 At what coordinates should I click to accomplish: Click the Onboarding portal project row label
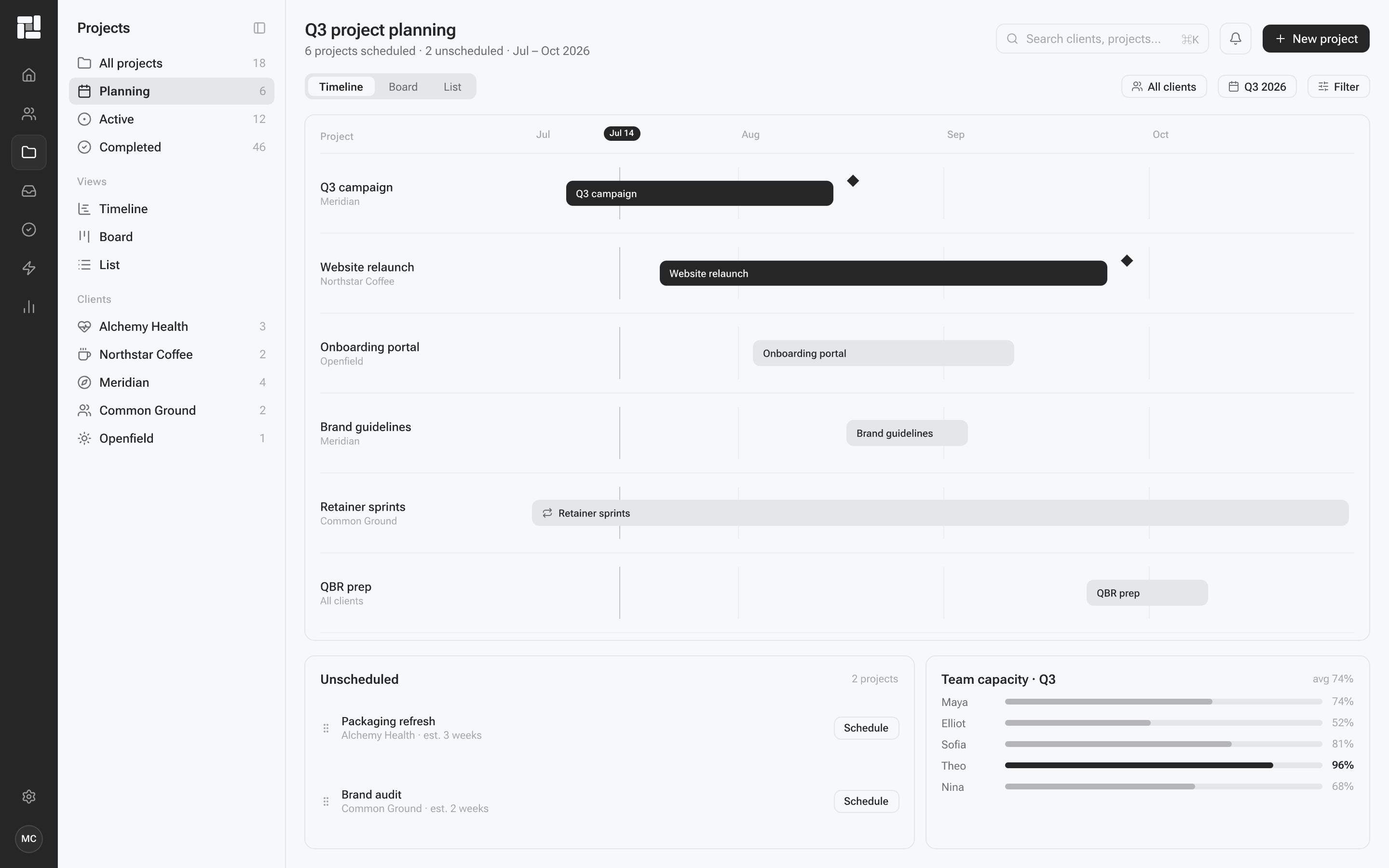click(369, 347)
